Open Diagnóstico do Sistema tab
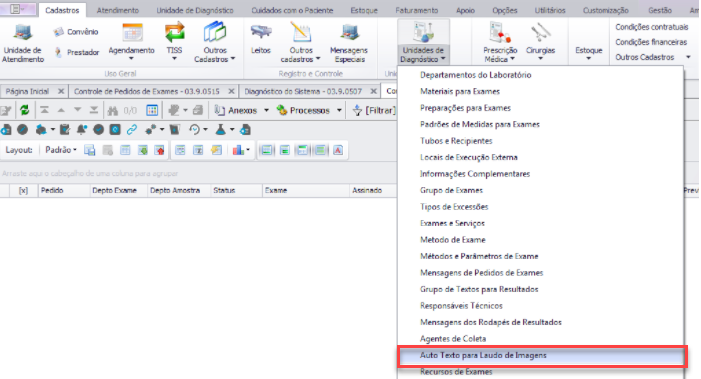 303,91
